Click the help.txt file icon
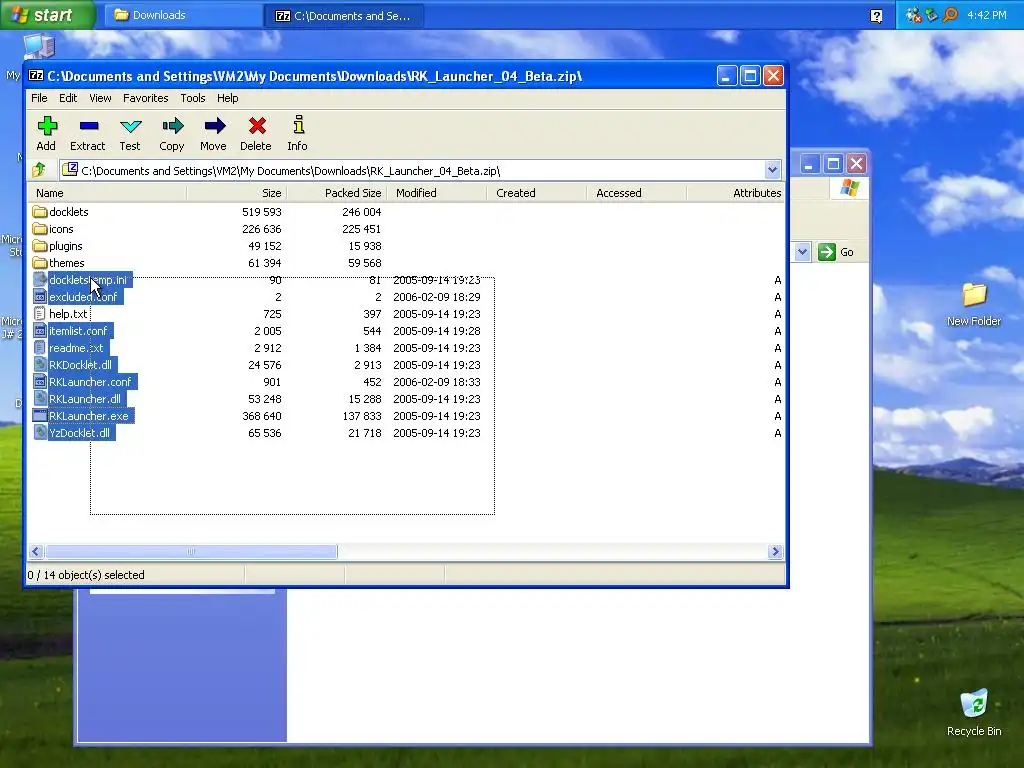 click(40, 313)
